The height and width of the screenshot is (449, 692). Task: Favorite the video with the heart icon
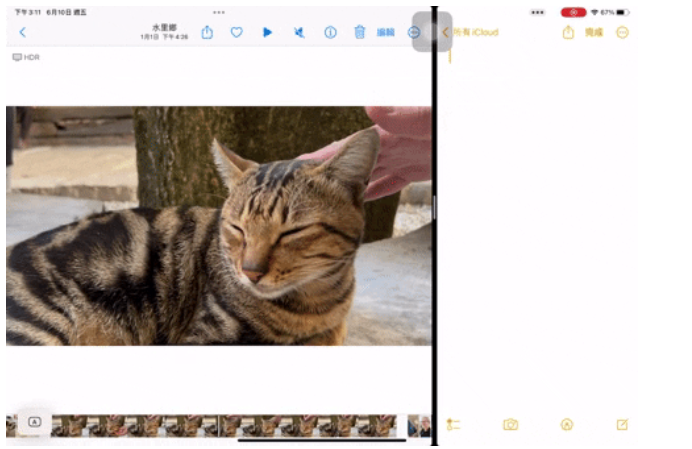point(237,32)
